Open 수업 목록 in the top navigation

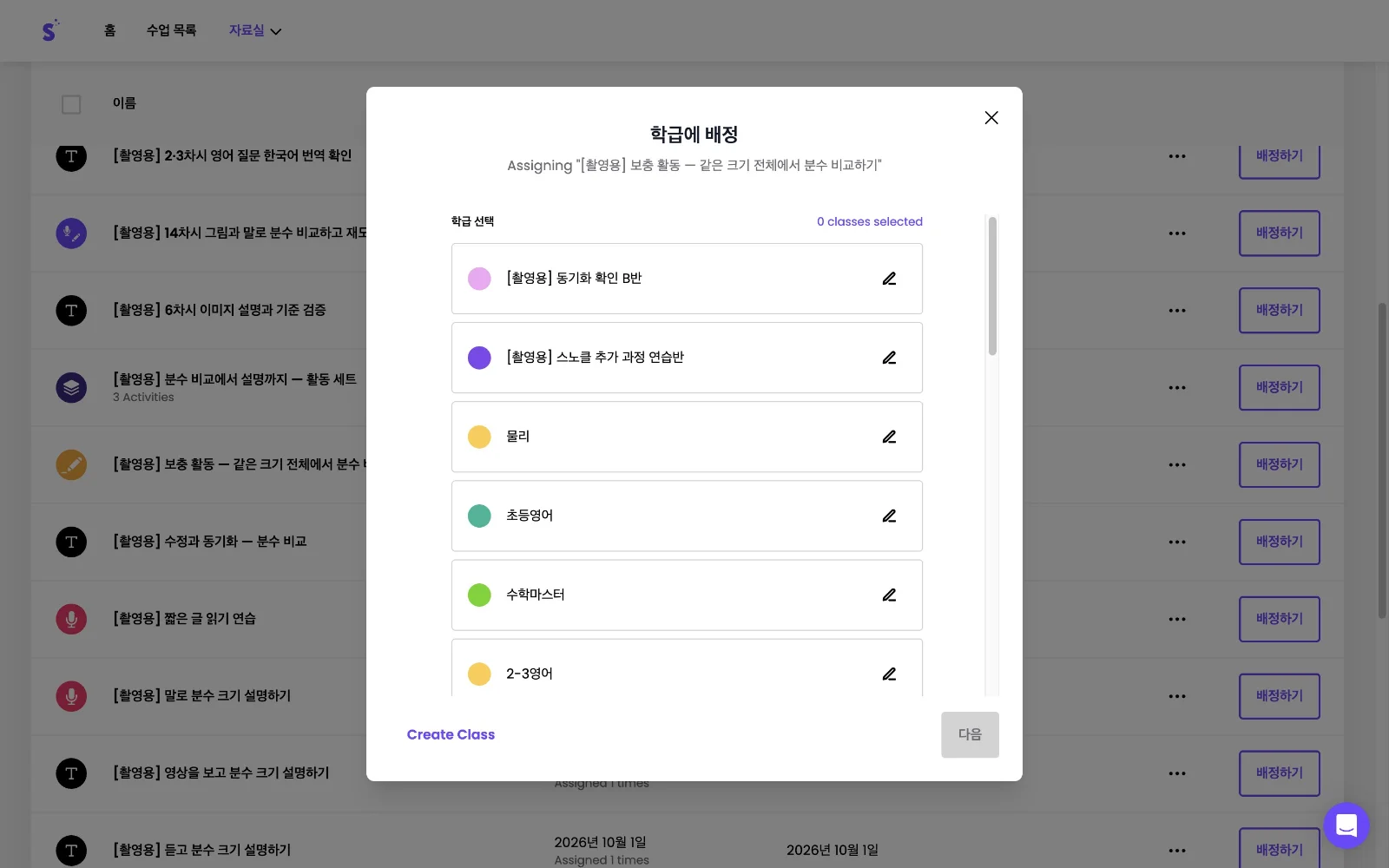pyautogui.click(x=171, y=30)
